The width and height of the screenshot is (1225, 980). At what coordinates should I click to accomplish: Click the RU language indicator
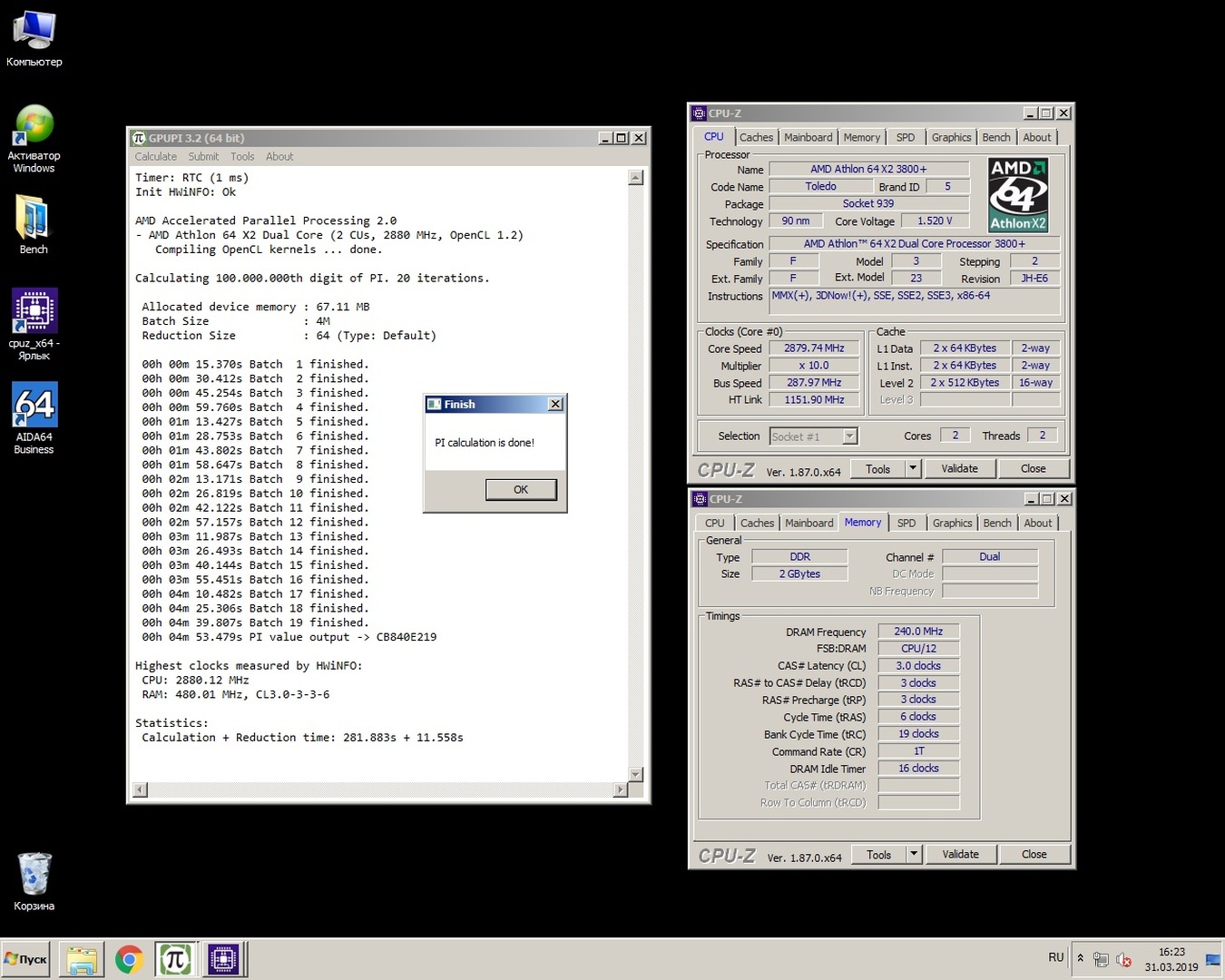1056,957
